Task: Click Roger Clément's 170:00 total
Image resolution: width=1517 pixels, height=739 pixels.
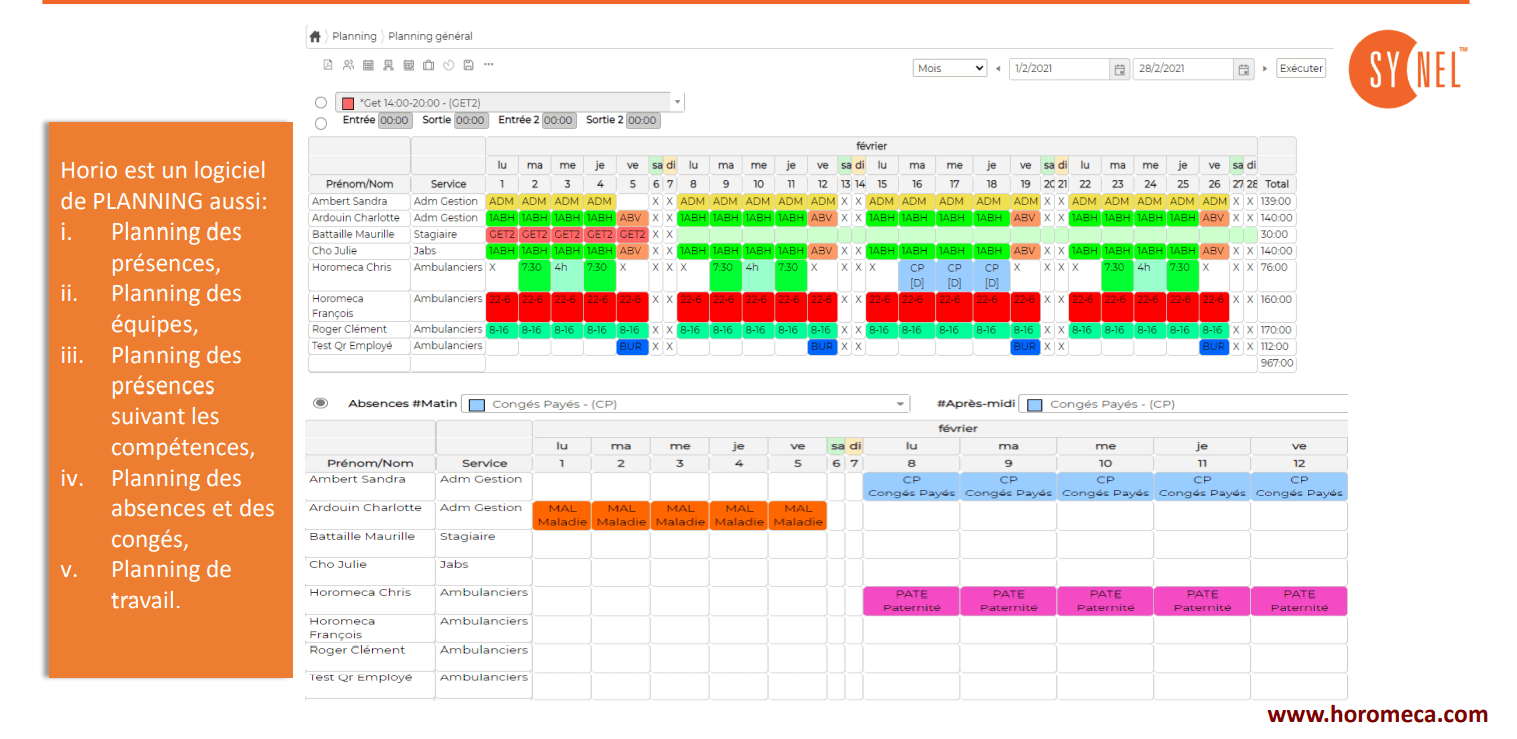Action: point(1277,329)
